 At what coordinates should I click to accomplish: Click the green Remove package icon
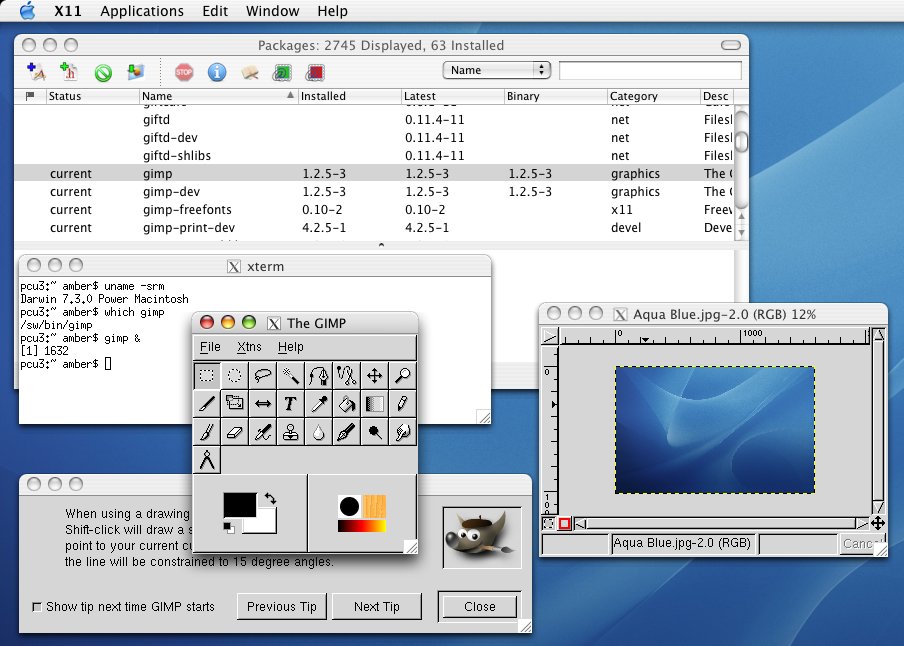pyautogui.click(x=103, y=73)
